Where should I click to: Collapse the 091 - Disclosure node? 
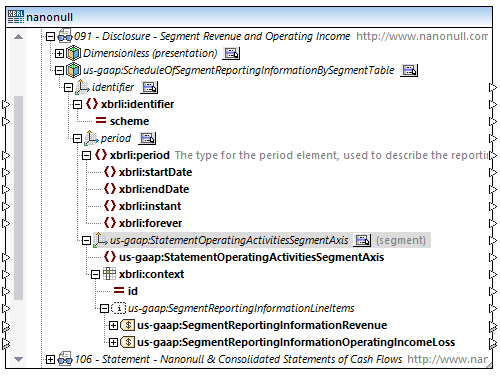click(50, 36)
